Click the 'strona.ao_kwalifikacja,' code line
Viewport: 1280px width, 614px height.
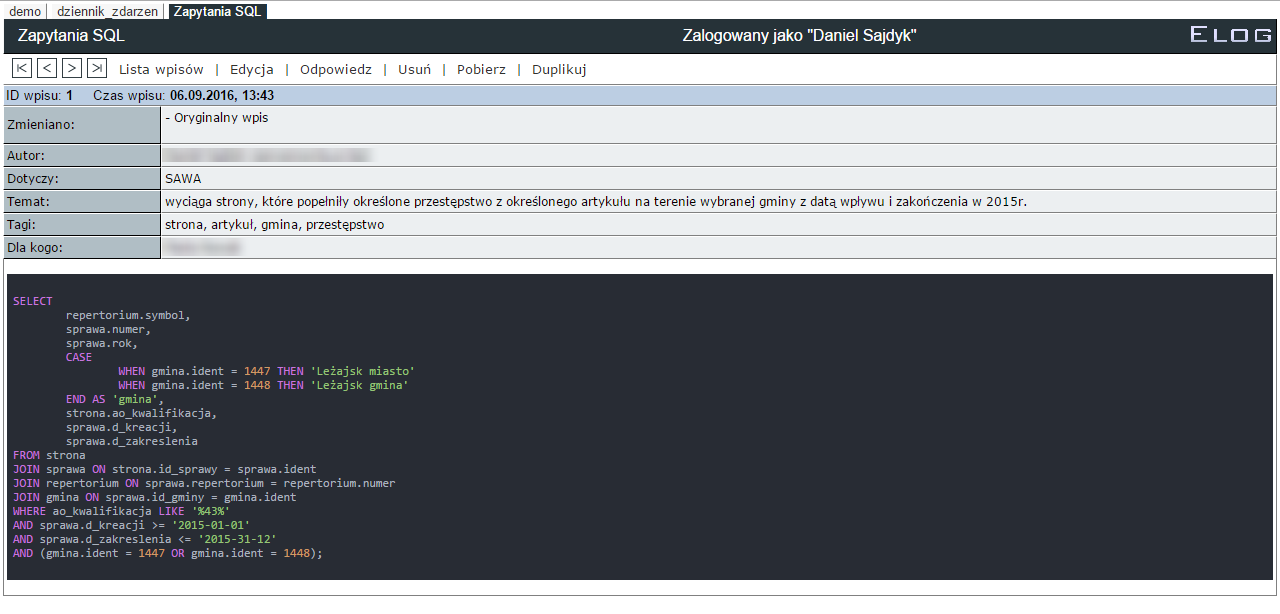pos(141,413)
